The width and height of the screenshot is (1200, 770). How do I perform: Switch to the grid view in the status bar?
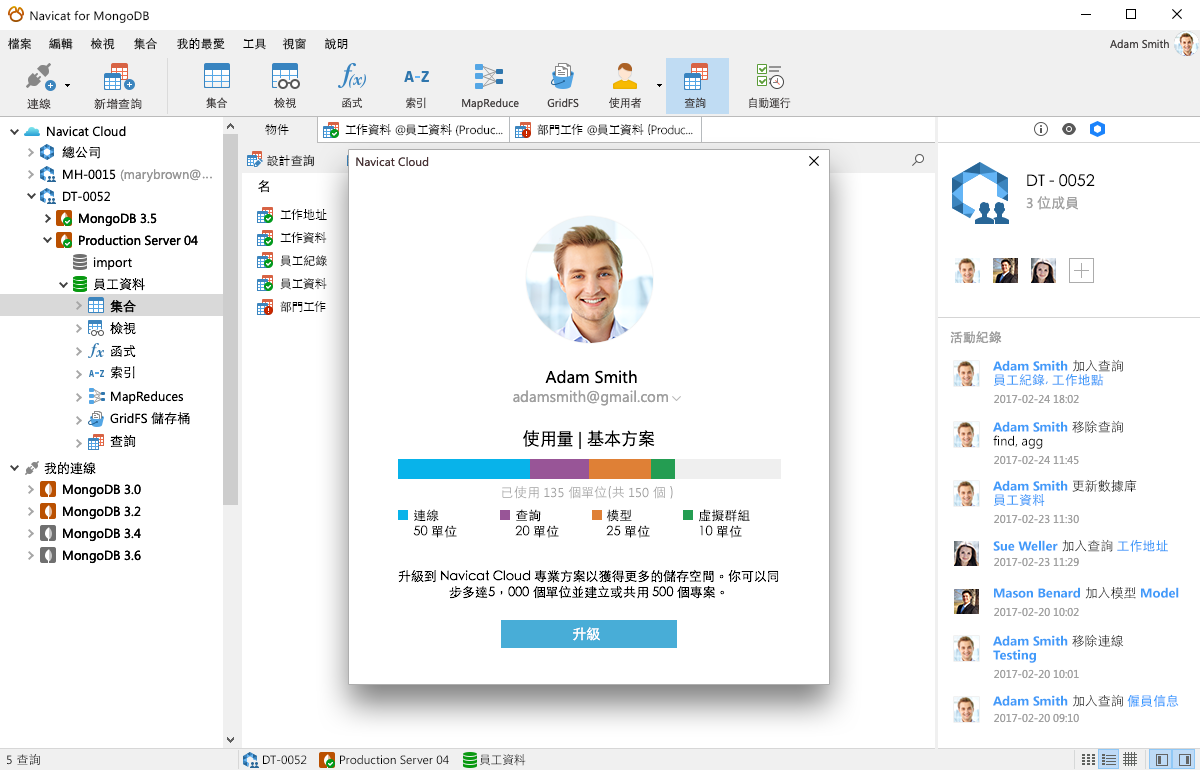coord(1130,760)
